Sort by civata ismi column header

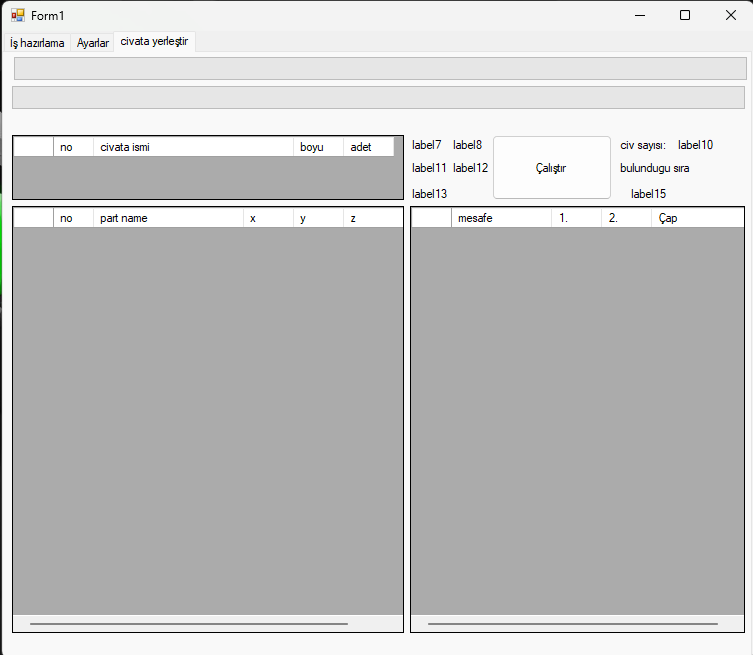[193, 147]
